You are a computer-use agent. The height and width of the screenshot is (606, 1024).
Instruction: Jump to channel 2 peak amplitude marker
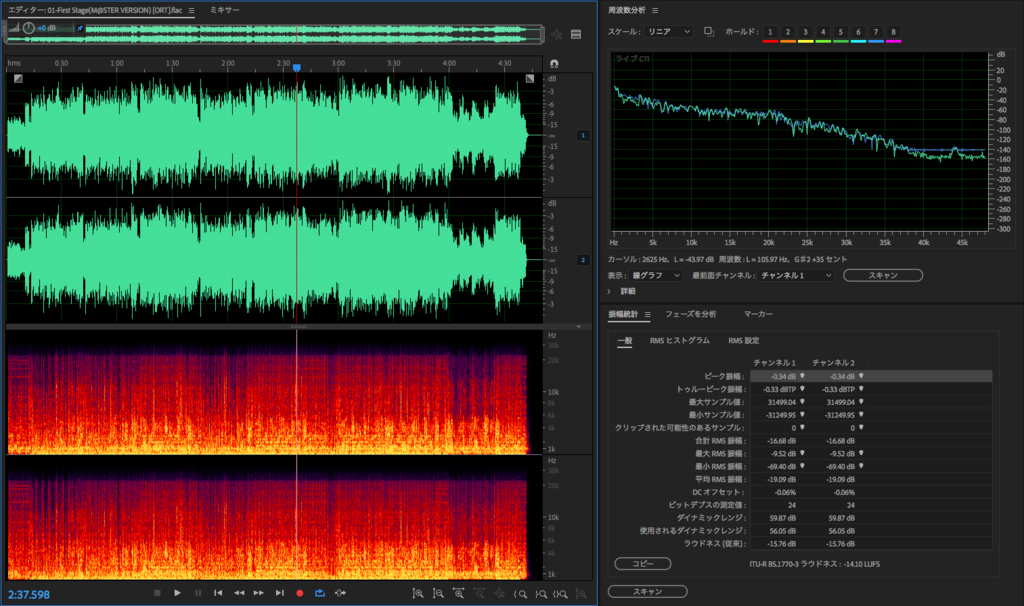[x=861, y=376]
